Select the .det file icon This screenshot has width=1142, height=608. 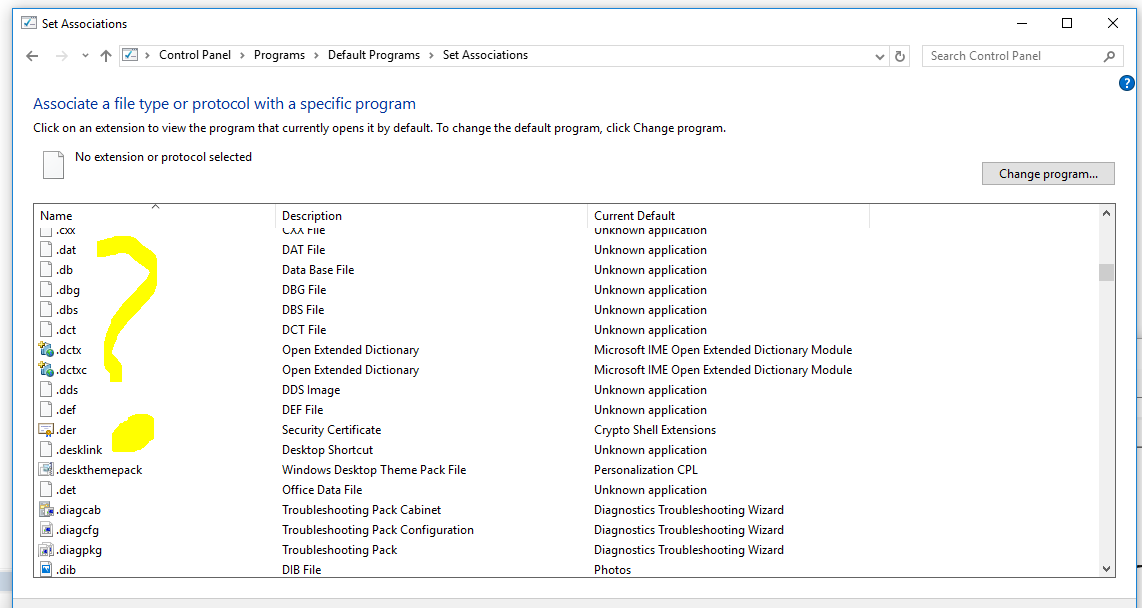click(x=47, y=490)
